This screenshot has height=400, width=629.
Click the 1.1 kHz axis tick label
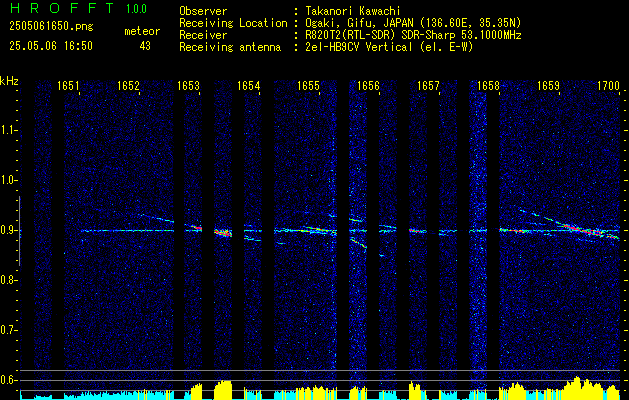point(8,130)
